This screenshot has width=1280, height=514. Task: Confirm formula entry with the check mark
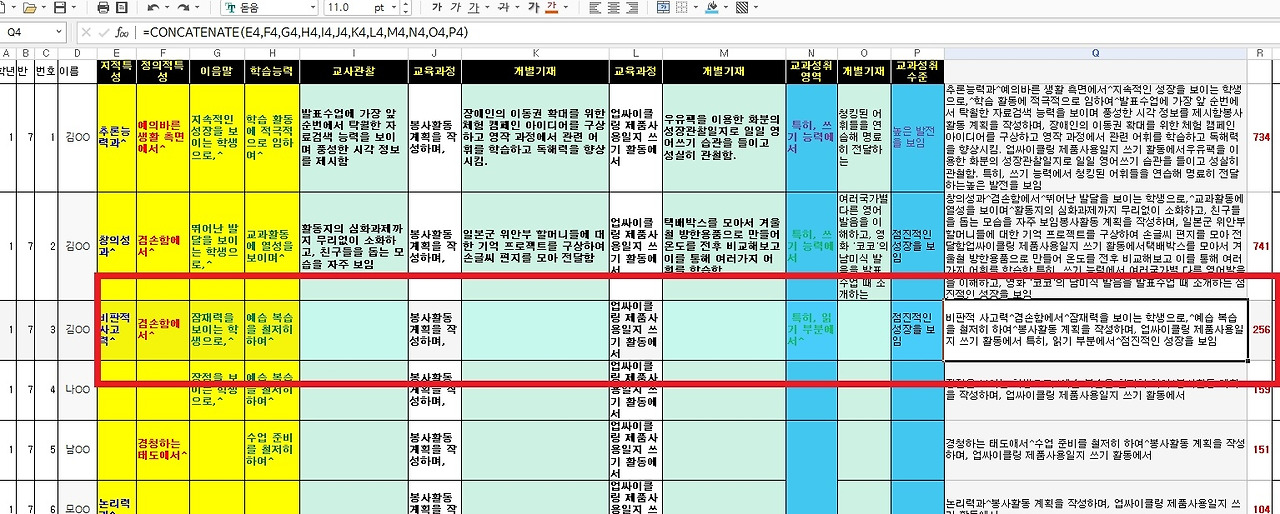104,33
